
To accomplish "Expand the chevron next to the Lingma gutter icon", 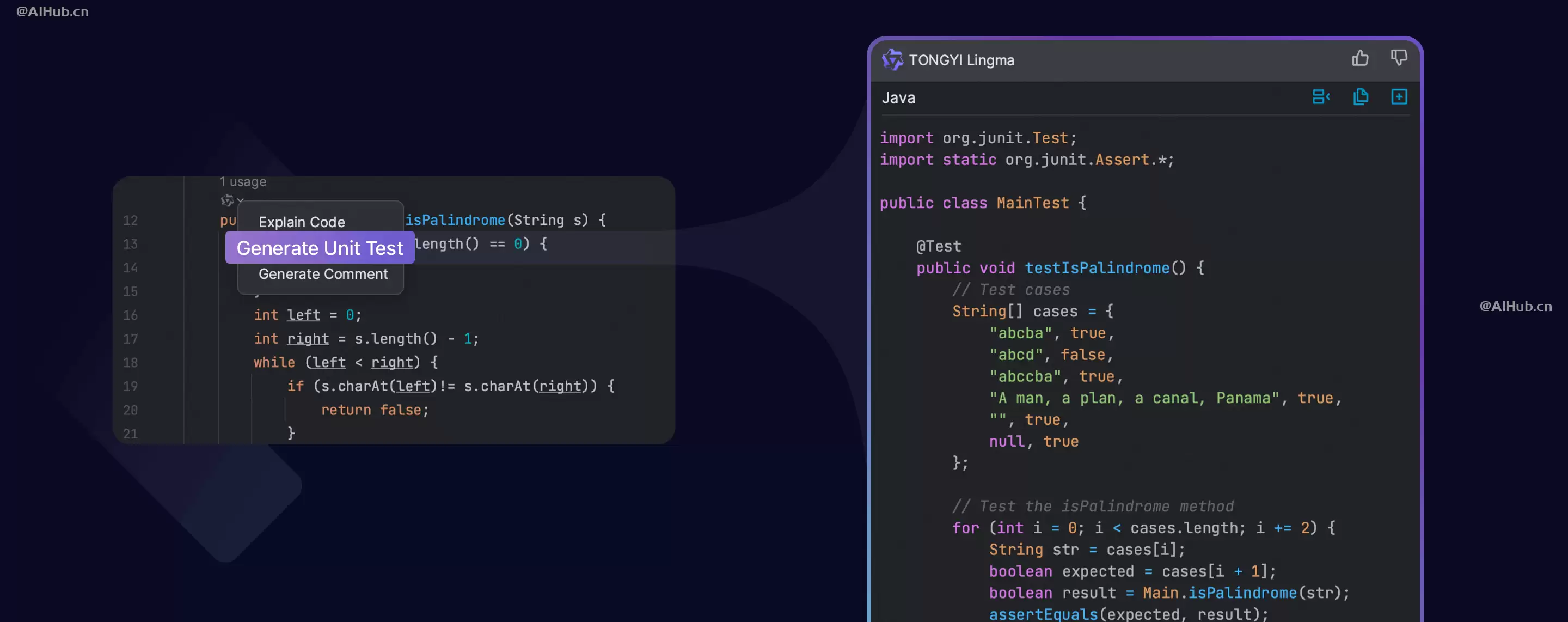I will pos(241,200).
